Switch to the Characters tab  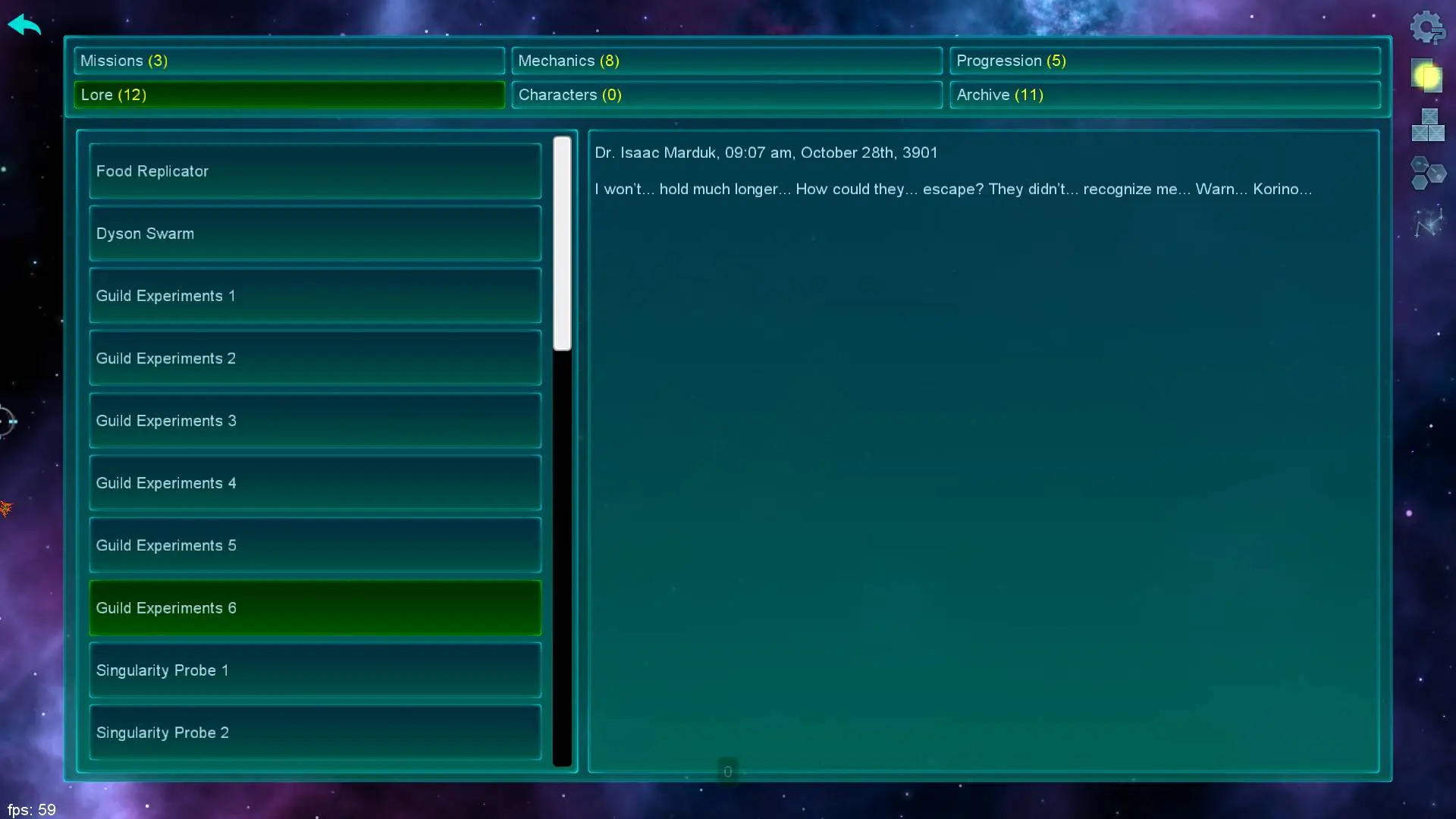[726, 95]
